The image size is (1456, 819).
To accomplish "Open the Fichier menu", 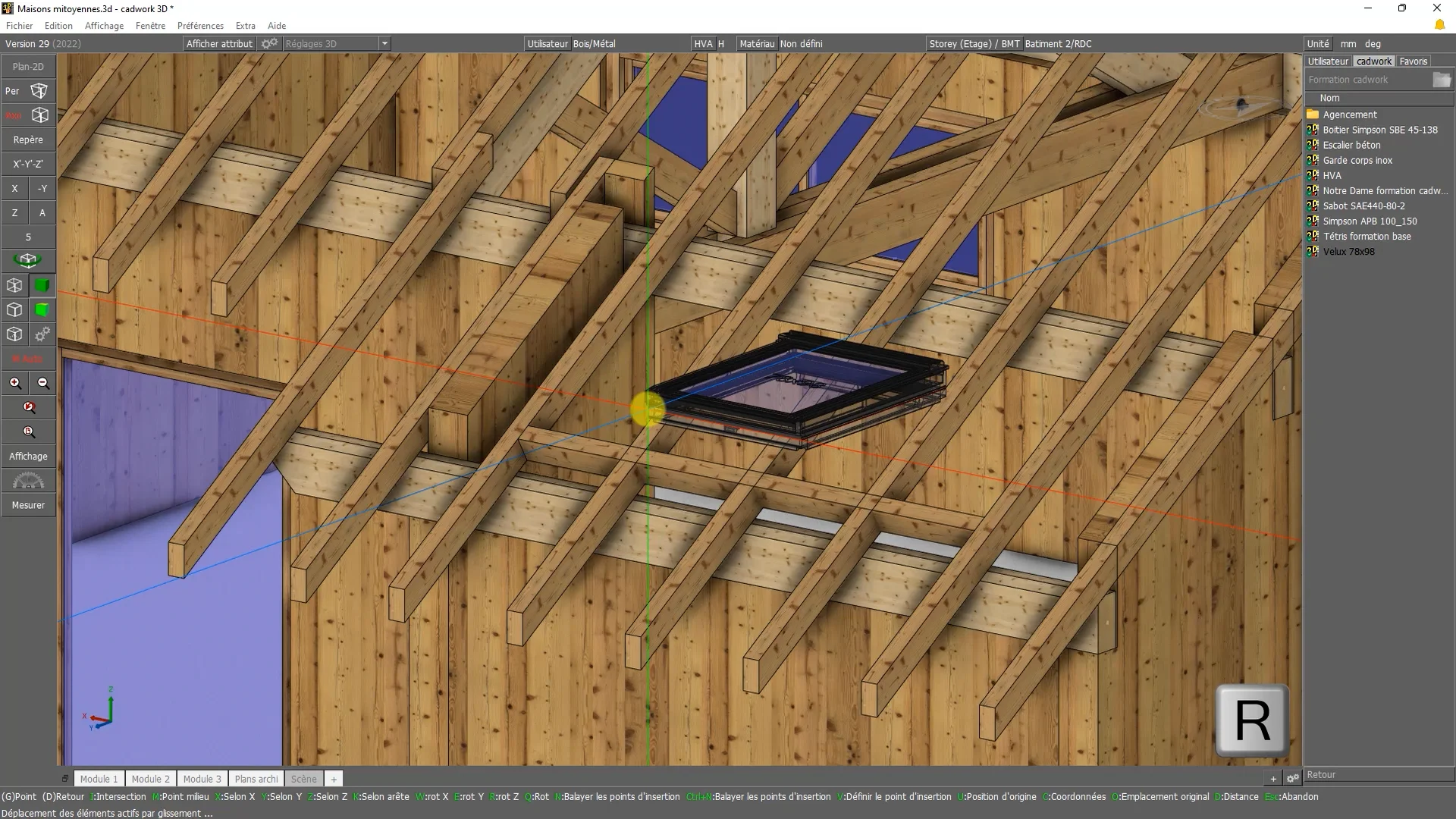I will 20,26.
